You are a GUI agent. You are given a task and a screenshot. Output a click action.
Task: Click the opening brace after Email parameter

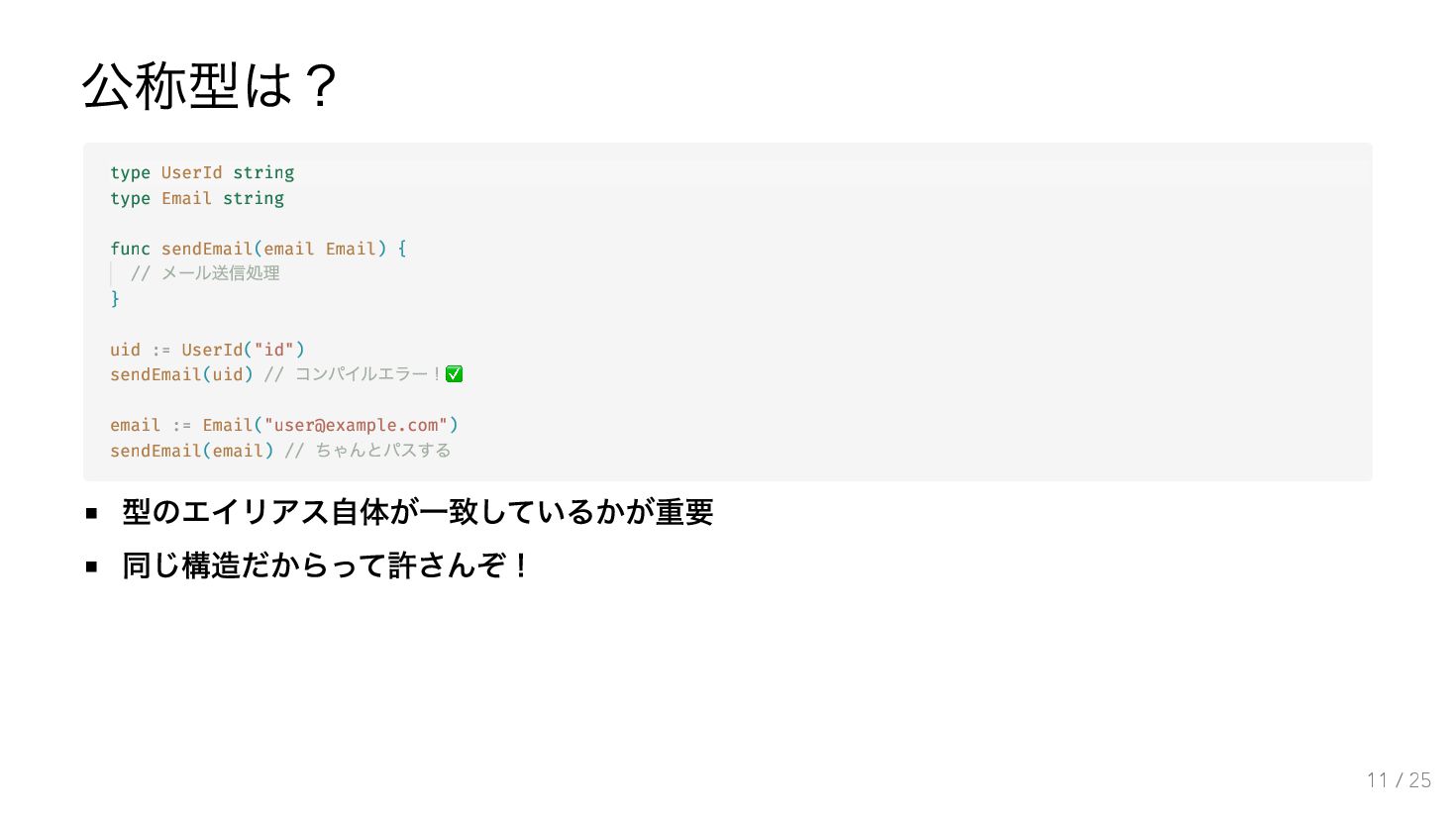point(402,249)
